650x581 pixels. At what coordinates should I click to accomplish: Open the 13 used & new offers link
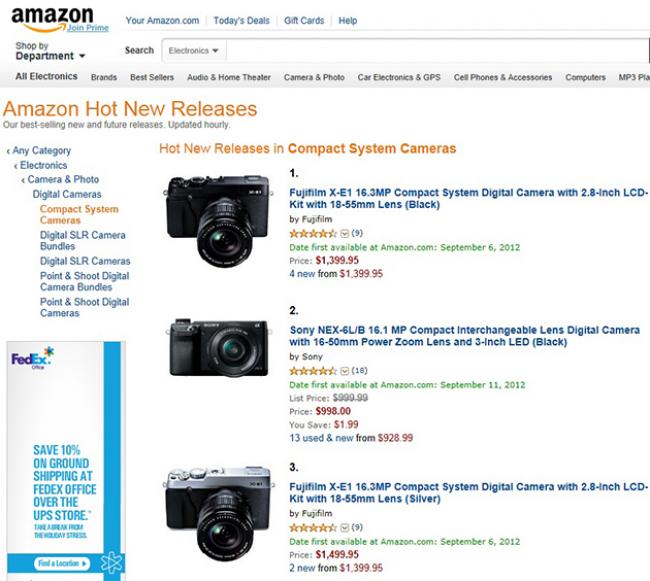[x=321, y=438]
